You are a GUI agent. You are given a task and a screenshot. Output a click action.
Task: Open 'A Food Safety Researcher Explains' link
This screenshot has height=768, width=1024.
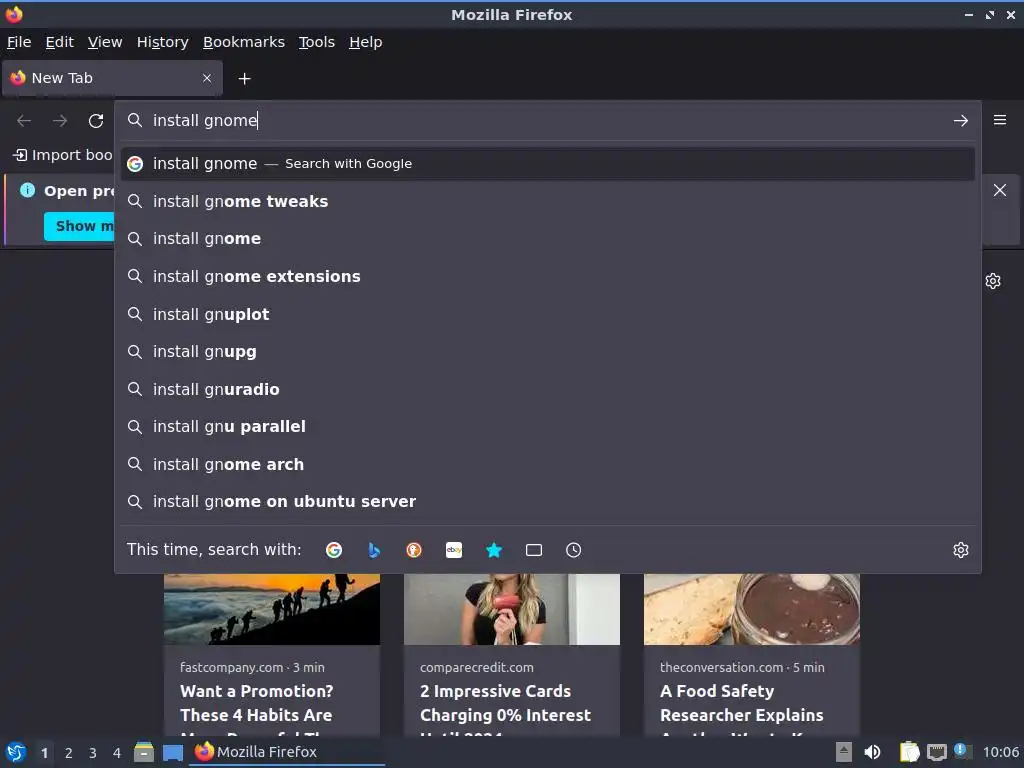(742, 703)
